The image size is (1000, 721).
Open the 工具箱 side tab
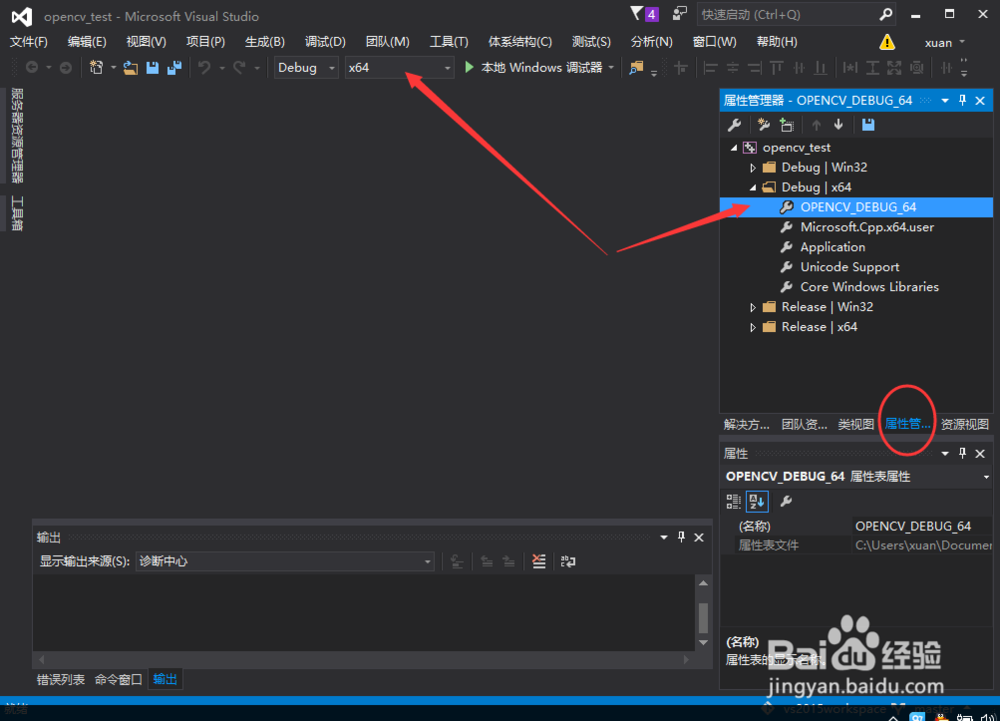click(17, 213)
